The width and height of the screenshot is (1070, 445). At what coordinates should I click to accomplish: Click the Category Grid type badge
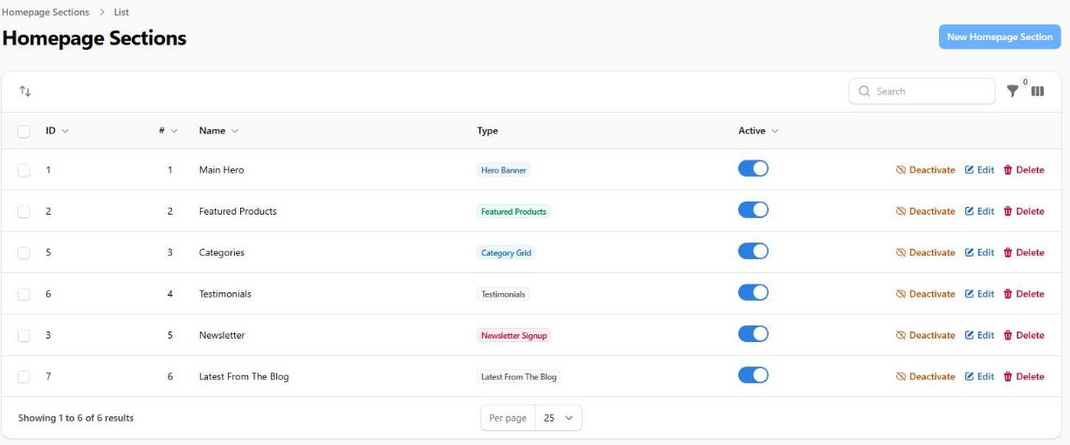coord(506,253)
